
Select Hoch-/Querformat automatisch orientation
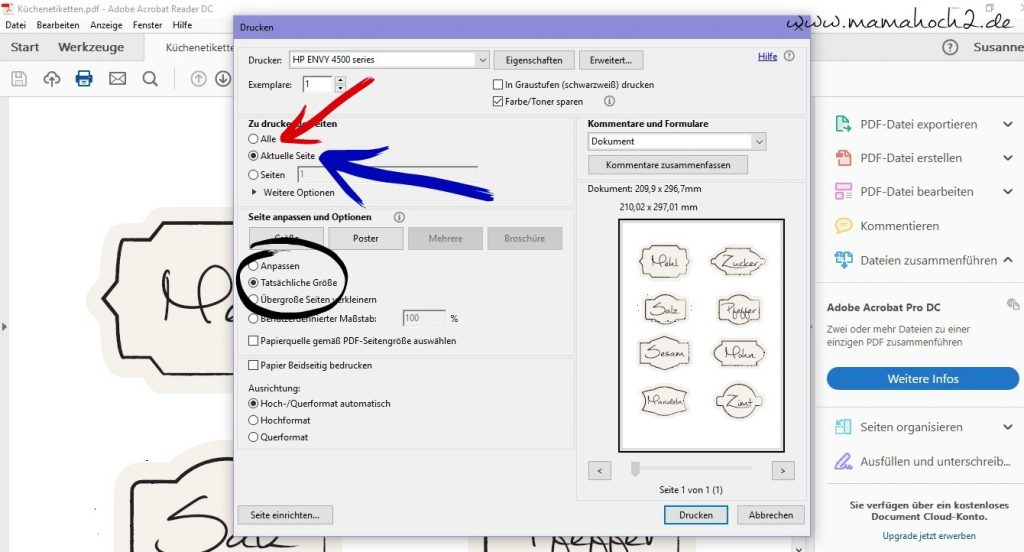click(x=253, y=404)
